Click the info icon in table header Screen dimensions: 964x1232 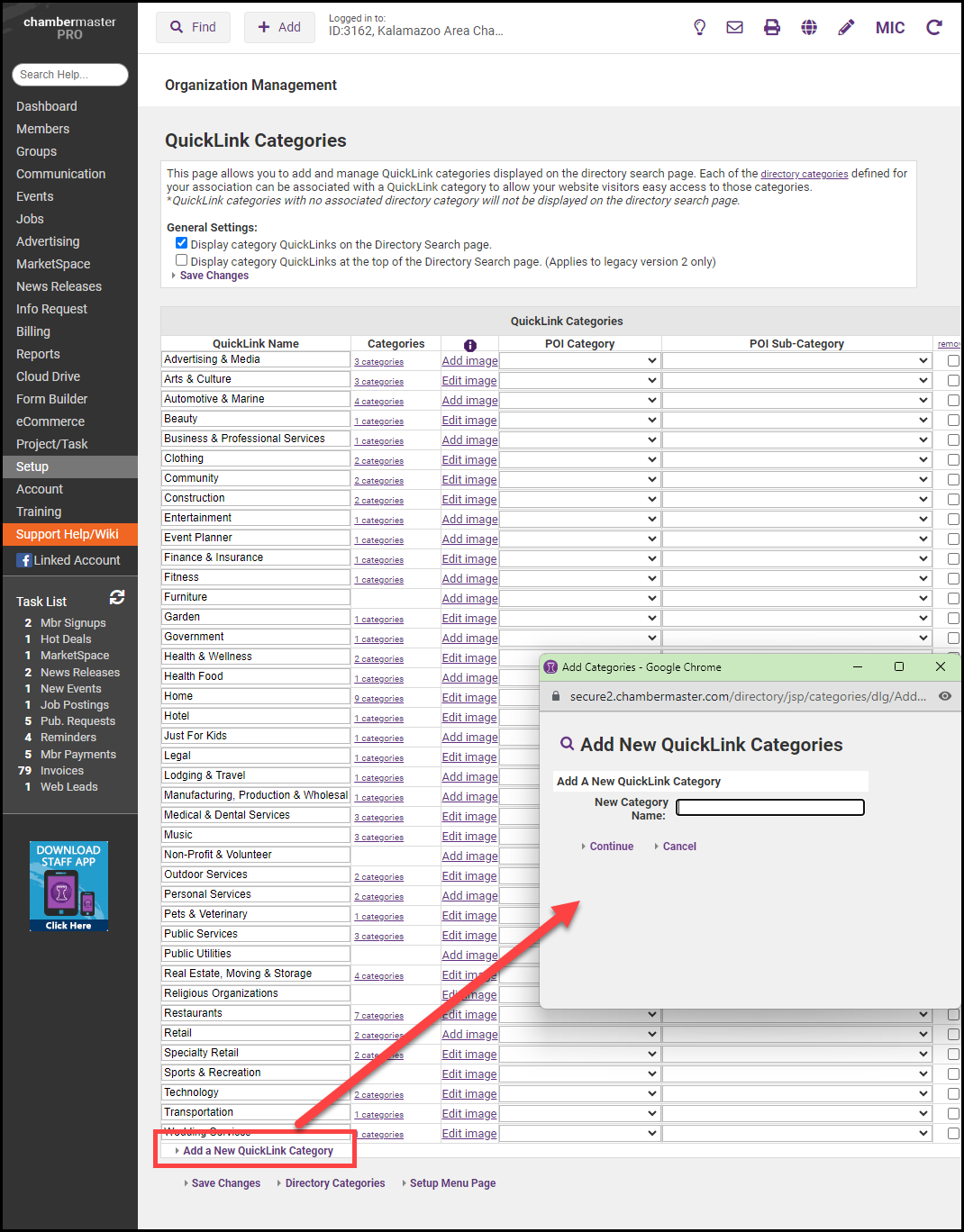pos(469,346)
